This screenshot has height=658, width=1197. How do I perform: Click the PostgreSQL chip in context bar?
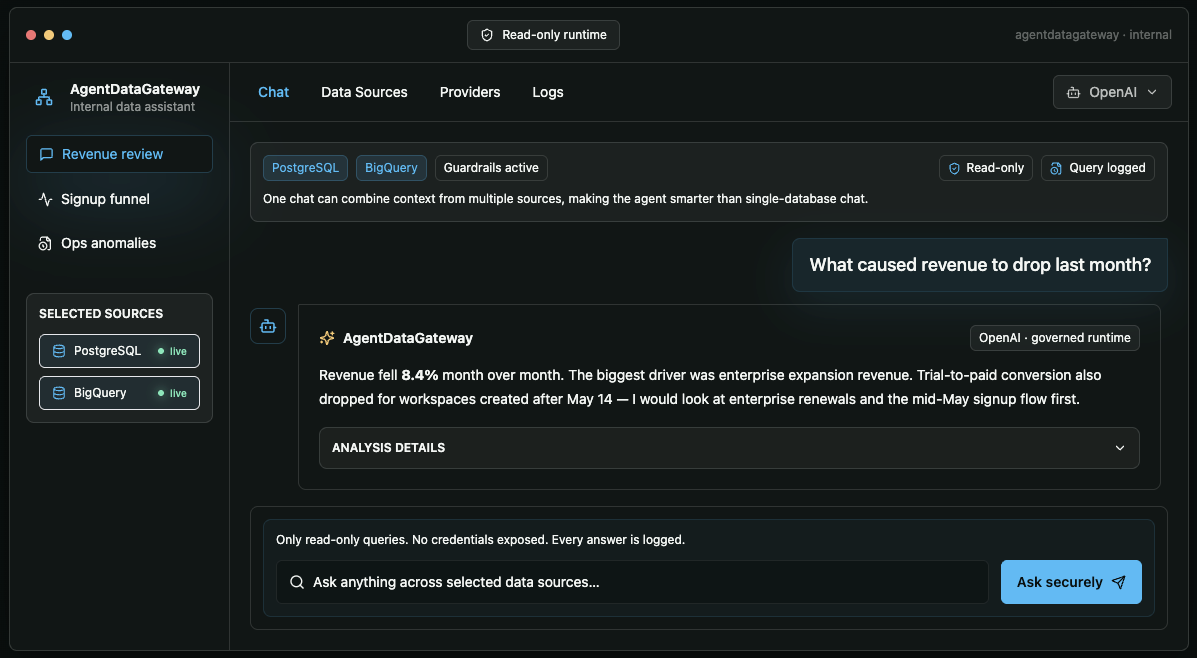tap(305, 168)
